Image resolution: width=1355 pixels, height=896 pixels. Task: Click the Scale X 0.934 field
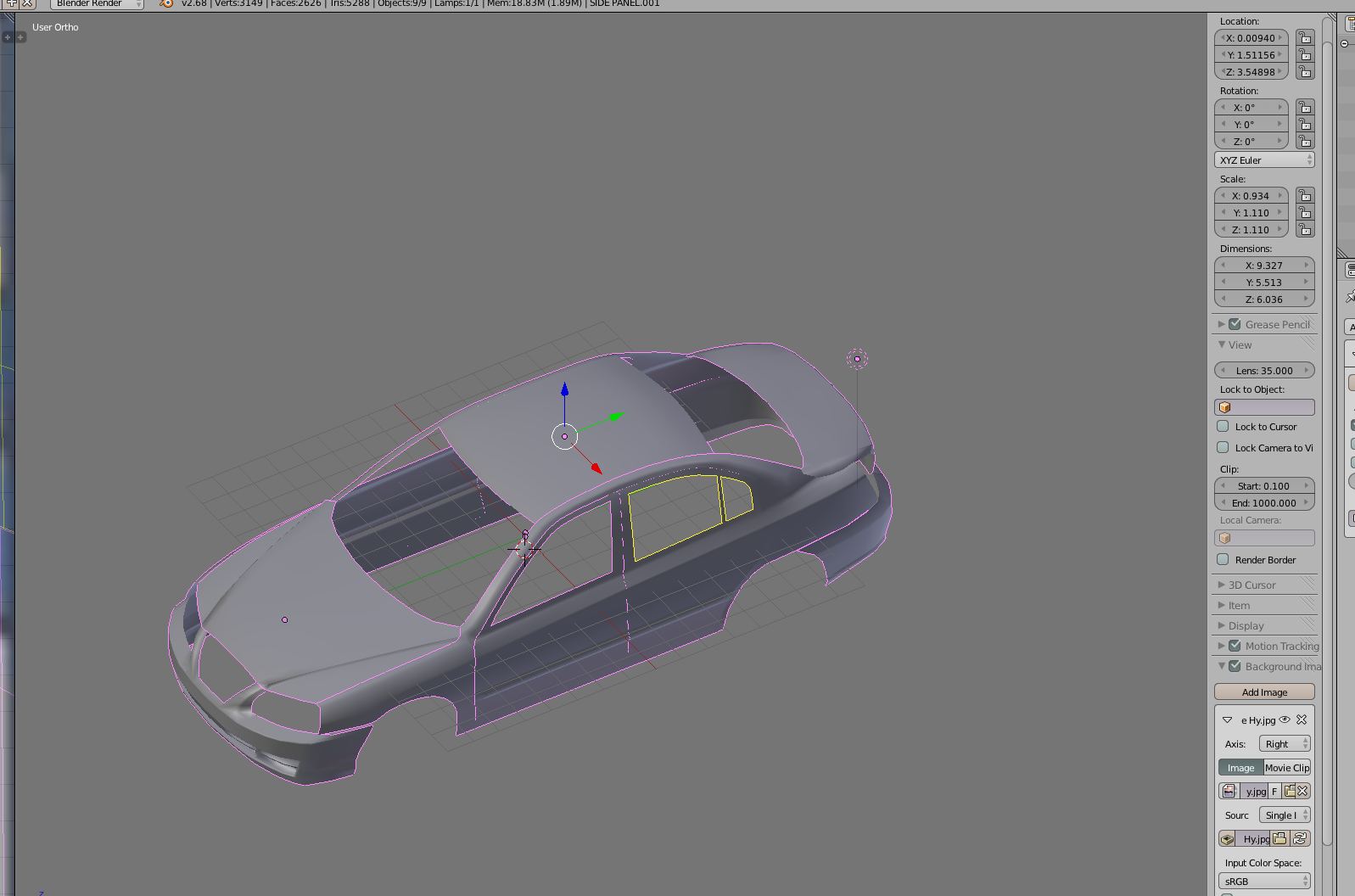click(1251, 196)
